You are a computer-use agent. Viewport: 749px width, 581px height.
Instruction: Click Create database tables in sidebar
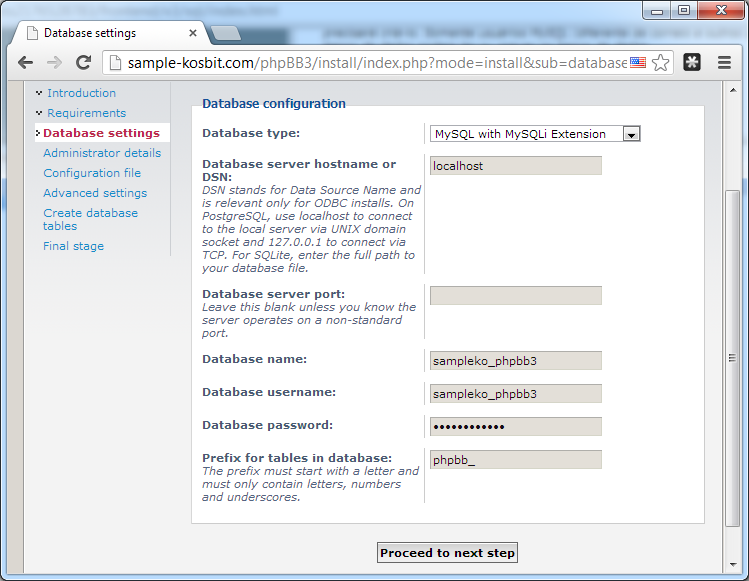click(90, 219)
